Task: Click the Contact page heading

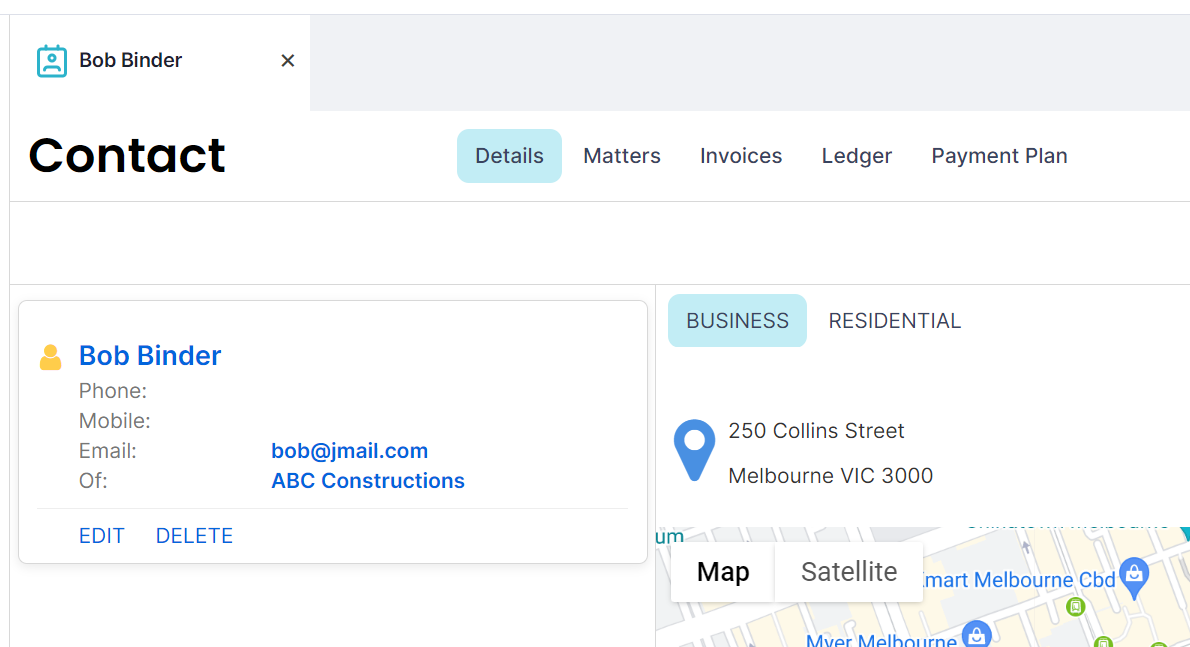Action: point(127,155)
